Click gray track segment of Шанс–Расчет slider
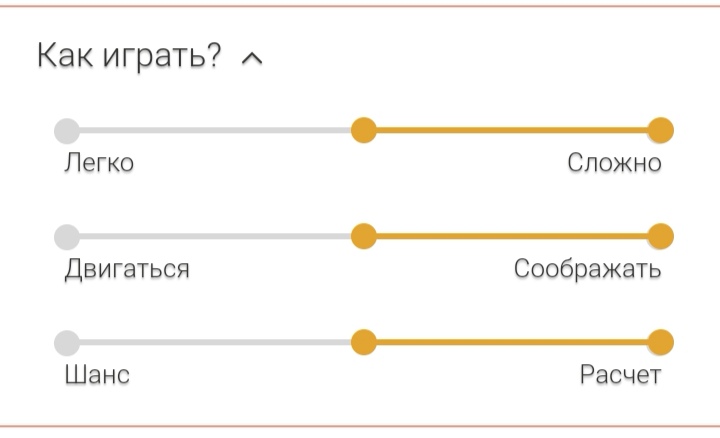The height and width of the screenshot is (438, 720). click(214, 343)
